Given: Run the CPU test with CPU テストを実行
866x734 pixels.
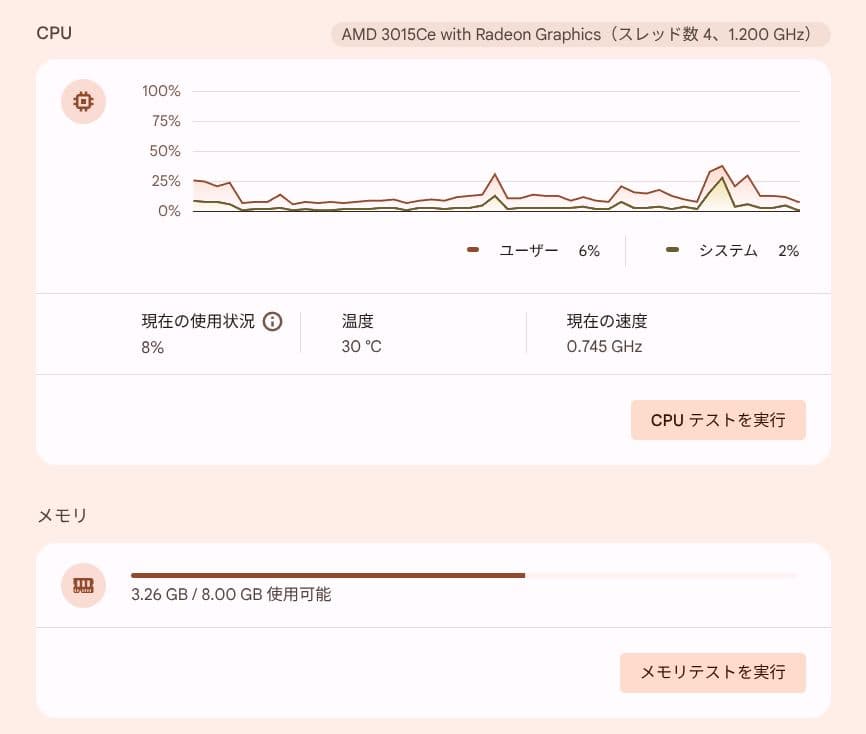Looking at the screenshot, I should click(x=717, y=420).
